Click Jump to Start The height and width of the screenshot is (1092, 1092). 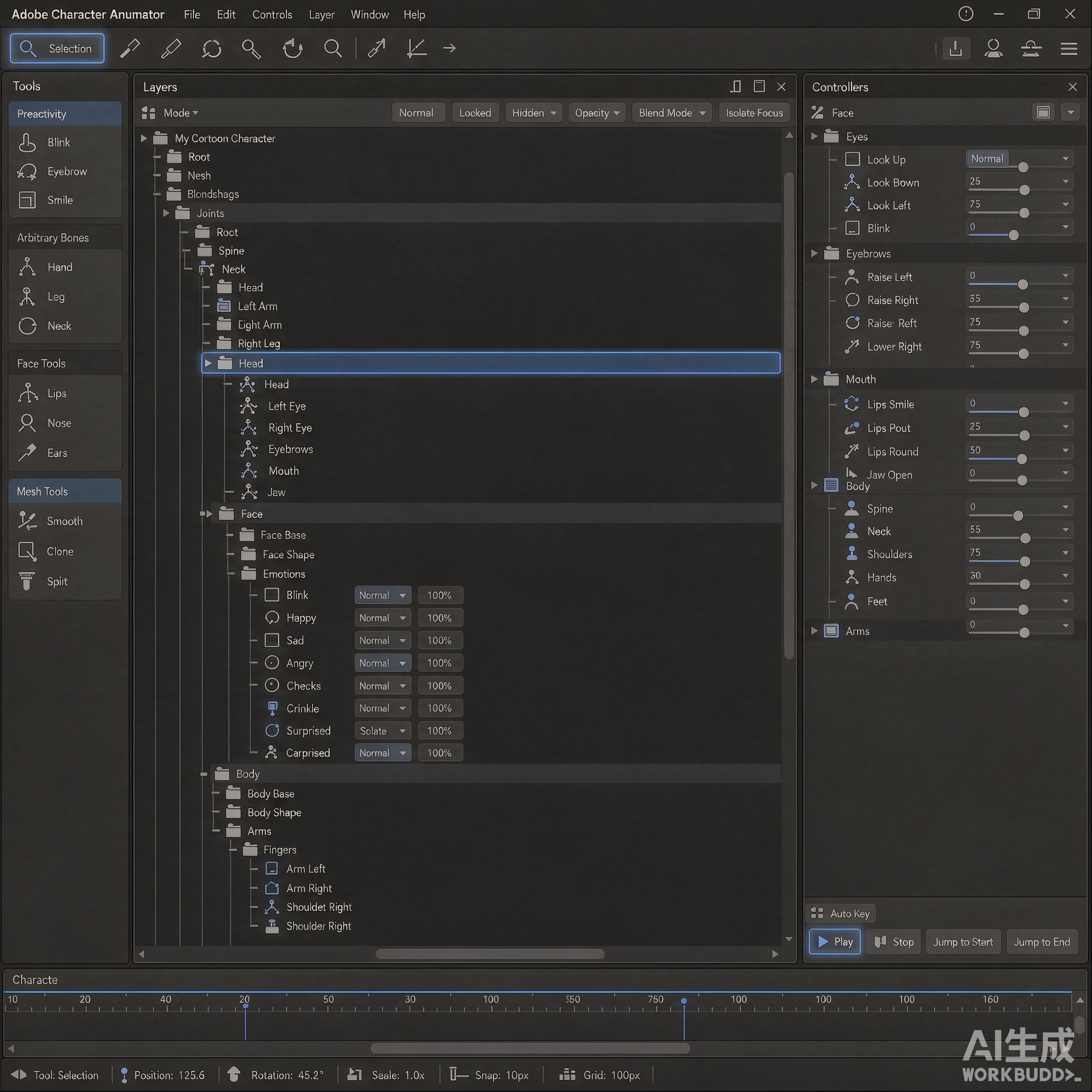click(962, 942)
